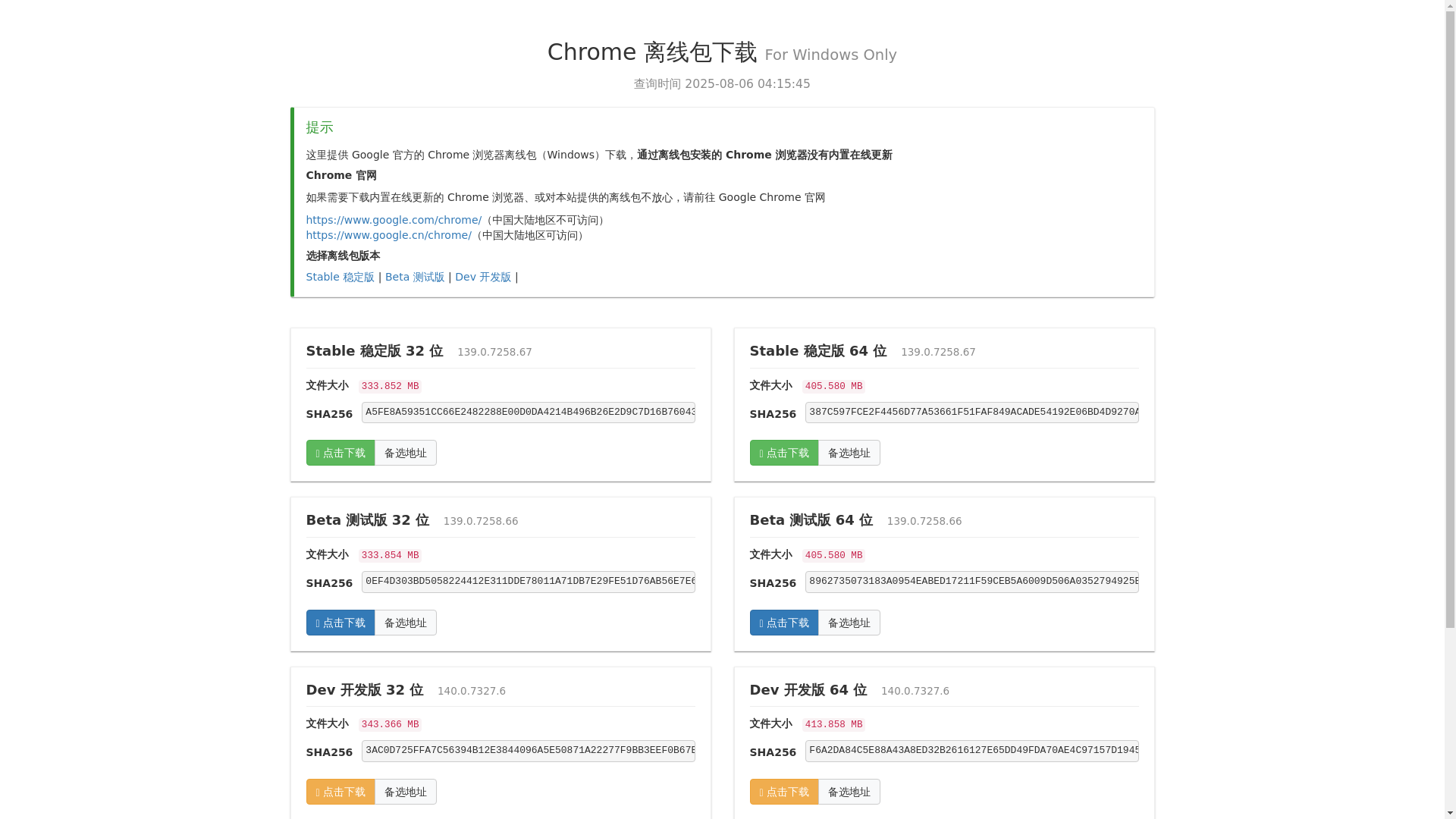Click the 413.858 MB file size badge
The image size is (1456, 819).
click(833, 725)
